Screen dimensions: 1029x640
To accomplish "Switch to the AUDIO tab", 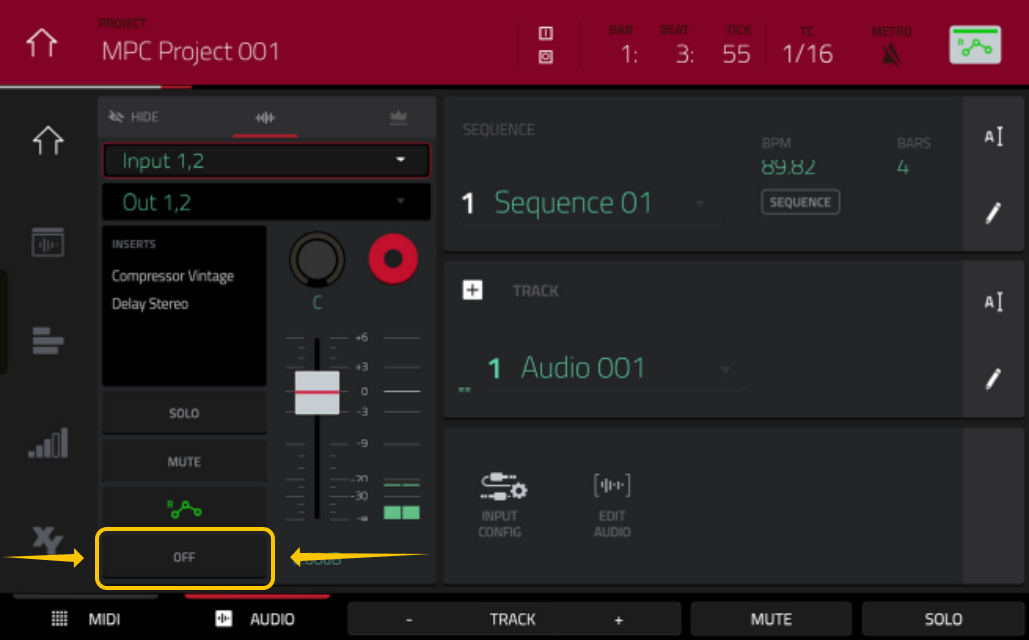I will click(x=256, y=619).
